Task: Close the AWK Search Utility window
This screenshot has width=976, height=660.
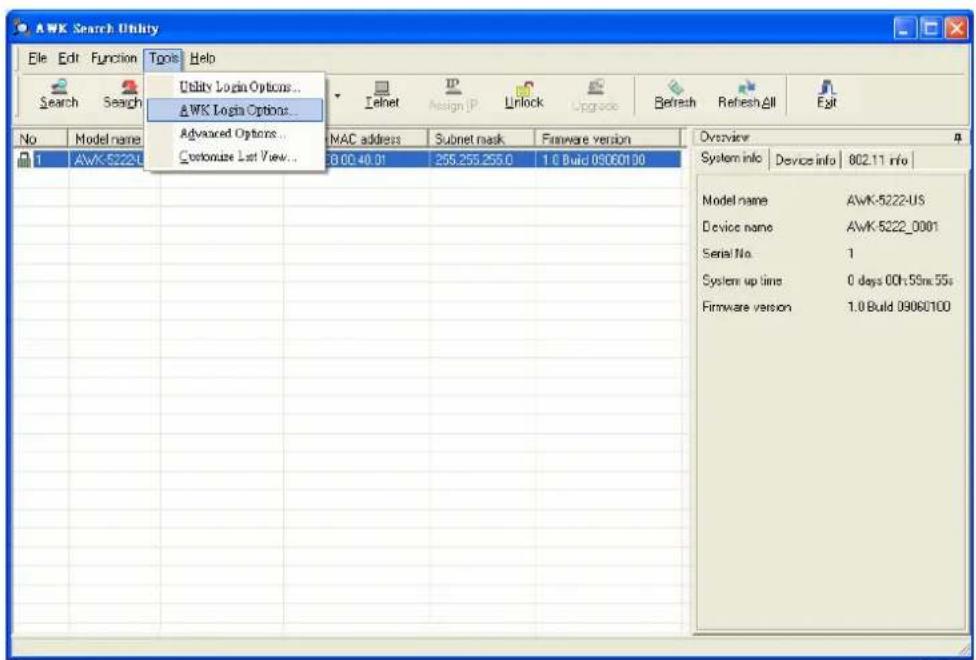Action: tap(954, 29)
